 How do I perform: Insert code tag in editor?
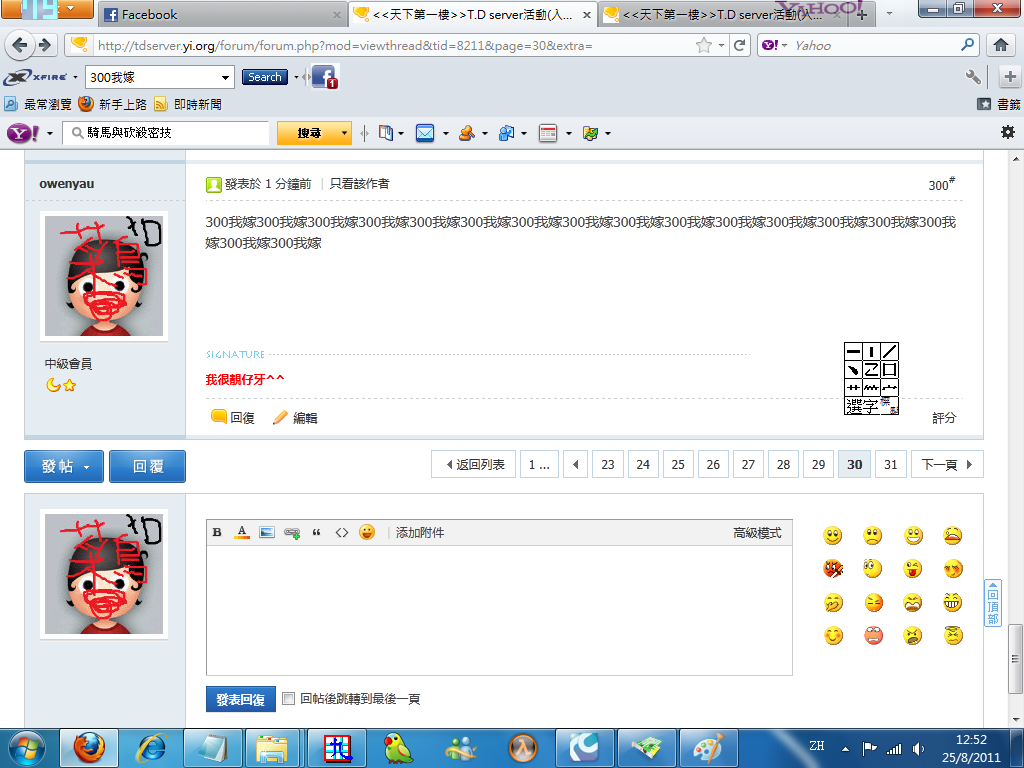coord(342,532)
